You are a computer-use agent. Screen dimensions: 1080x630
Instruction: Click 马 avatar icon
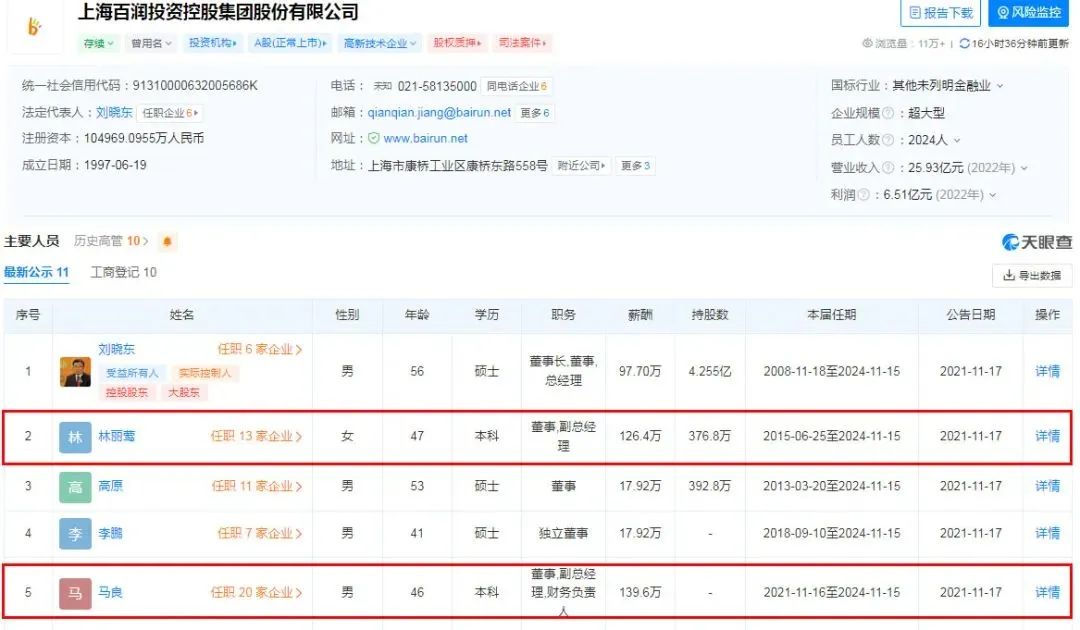75,593
